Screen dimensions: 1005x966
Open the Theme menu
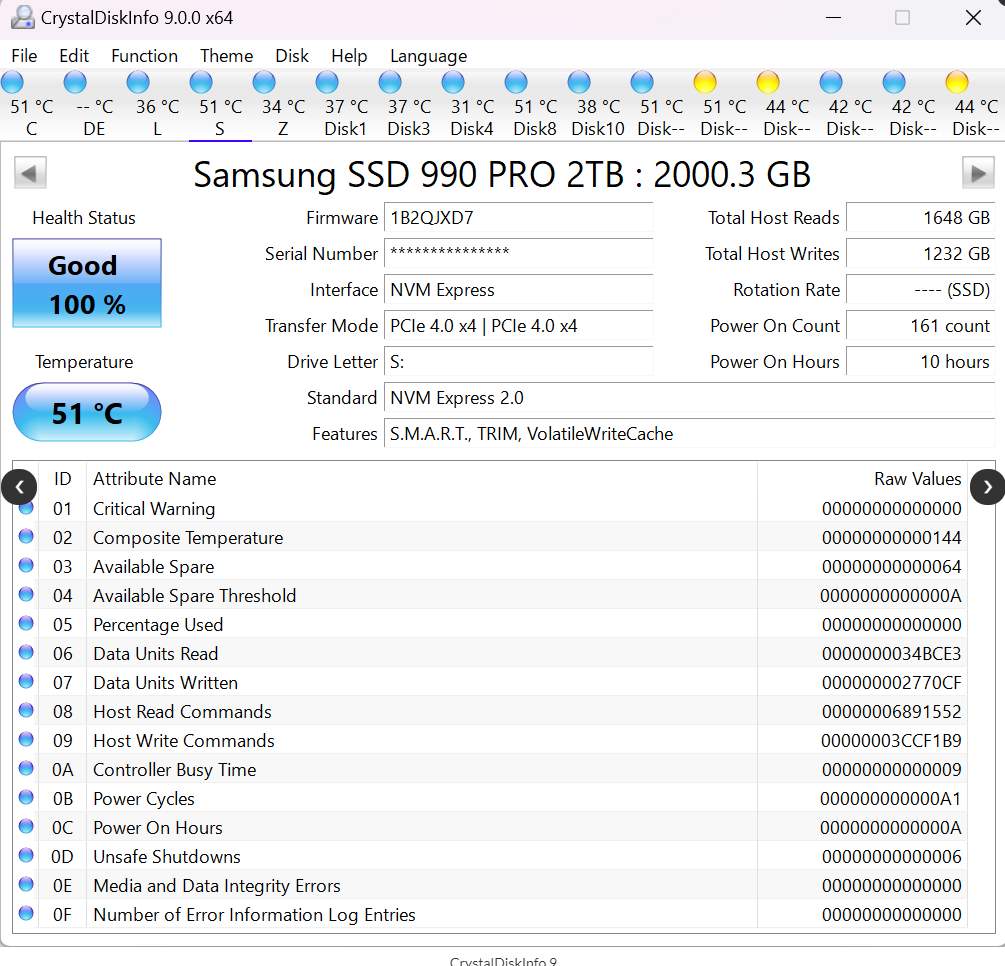[226, 56]
